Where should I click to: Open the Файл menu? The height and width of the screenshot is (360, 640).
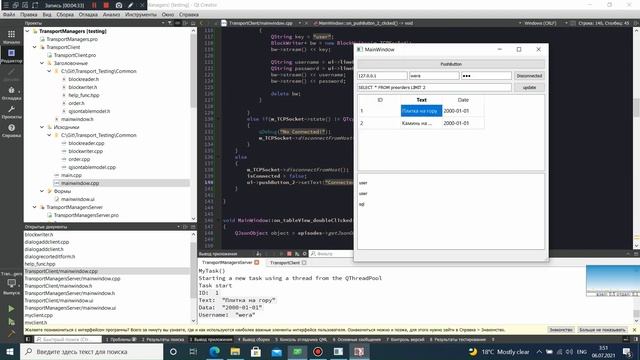9,14
